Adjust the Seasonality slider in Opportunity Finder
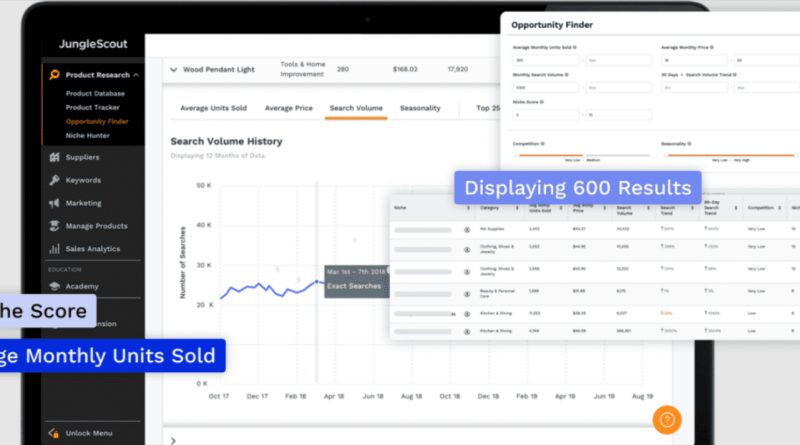The image size is (800, 445). (x=730, y=155)
